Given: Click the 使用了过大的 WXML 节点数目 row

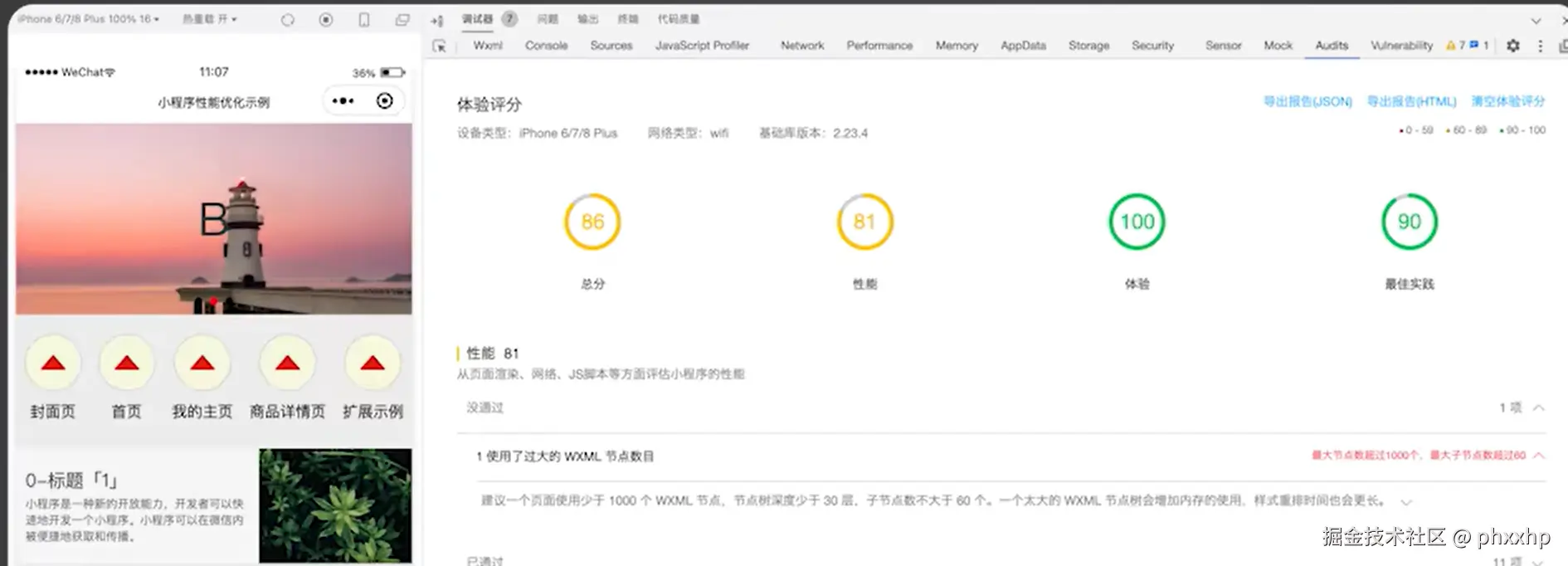Looking at the screenshot, I should tap(1001, 456).
